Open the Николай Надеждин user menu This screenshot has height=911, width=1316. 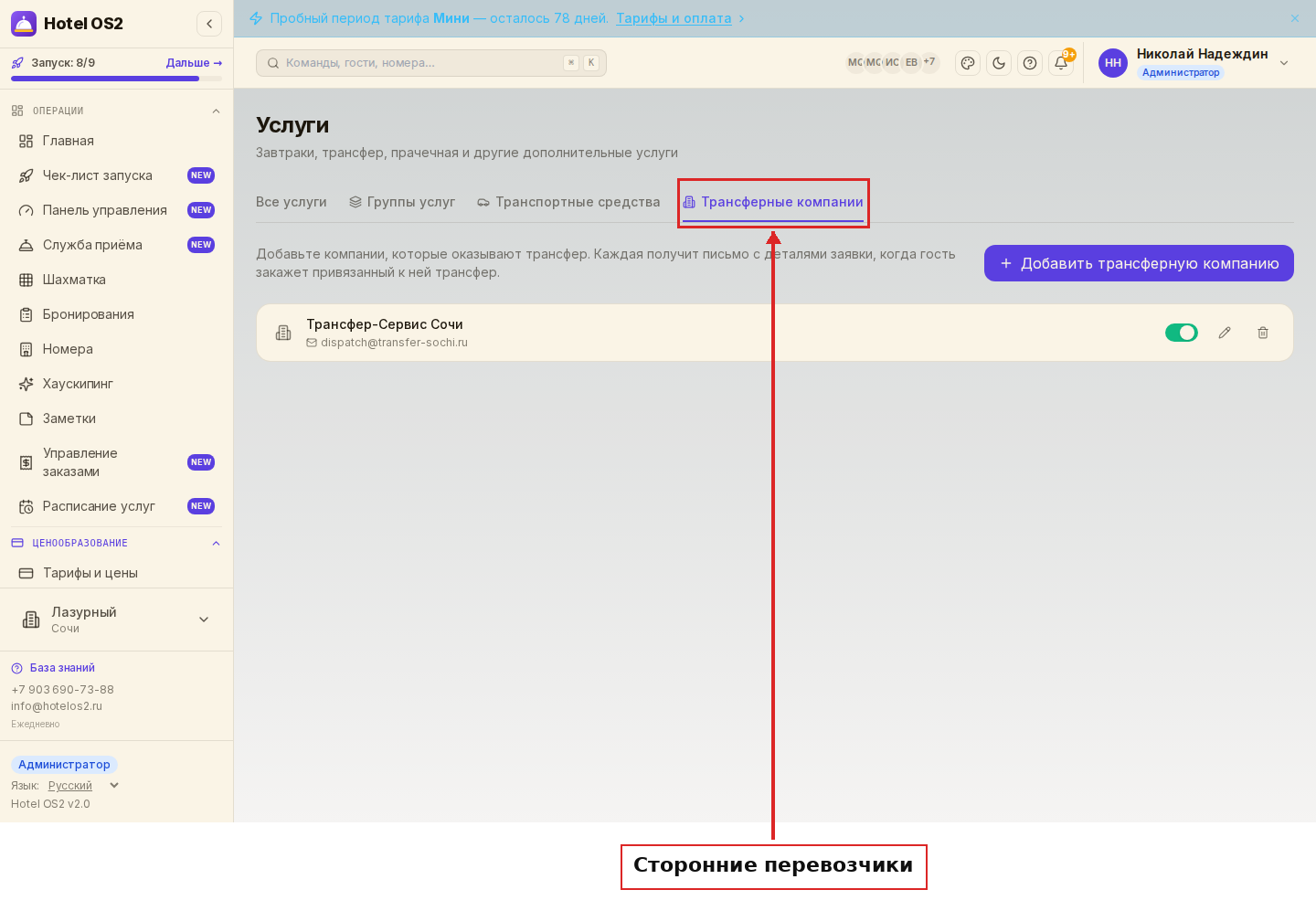(x=1195, y=63)
